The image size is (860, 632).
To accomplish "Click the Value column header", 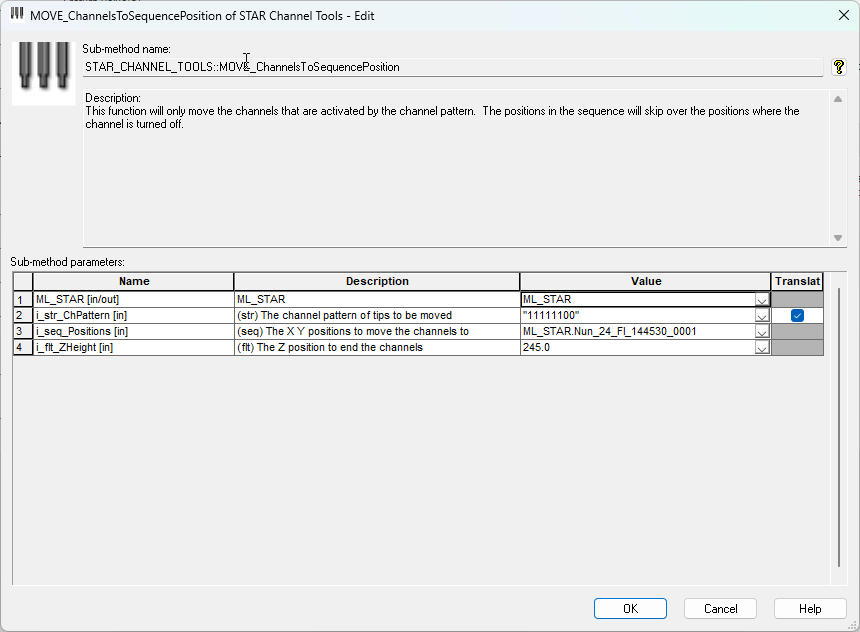I will 646,281.
